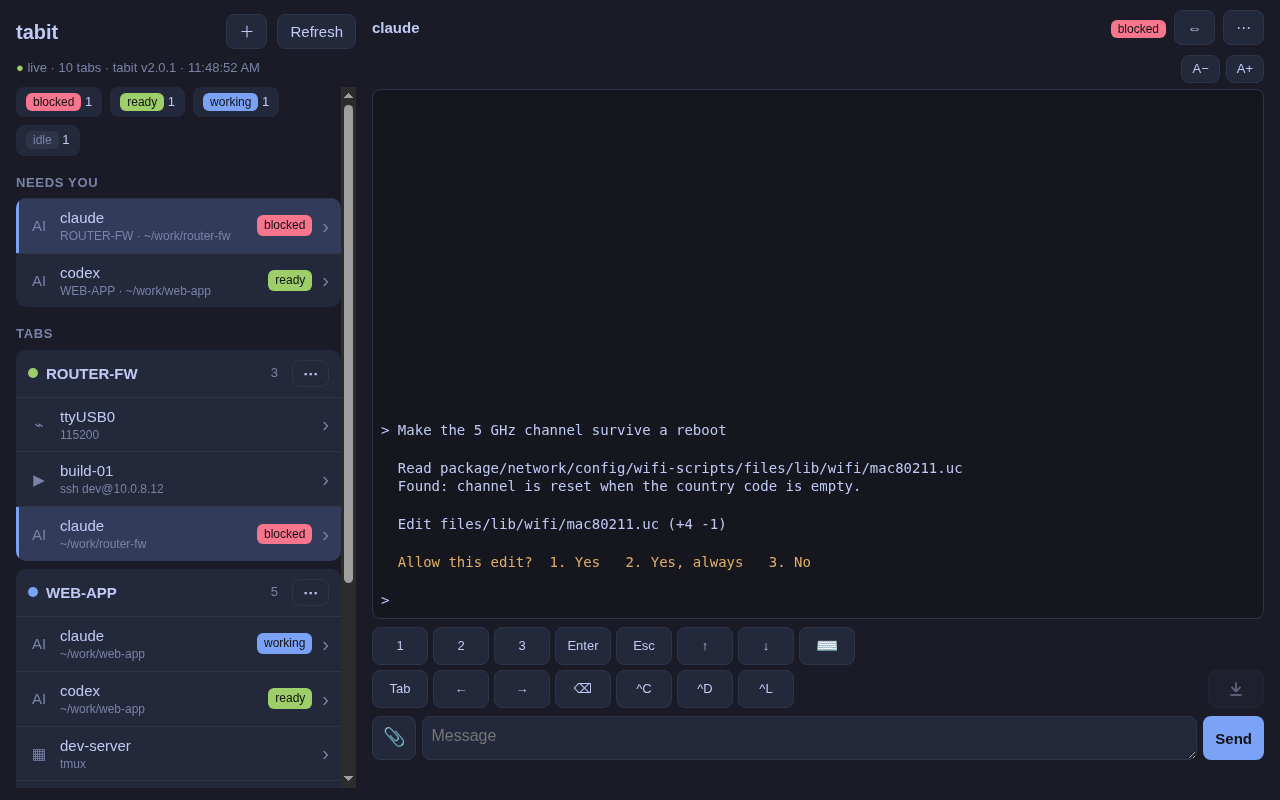Increase font size with A+ button
Viewport: 1280px width, 800px height.
[x=1245, y=69]
